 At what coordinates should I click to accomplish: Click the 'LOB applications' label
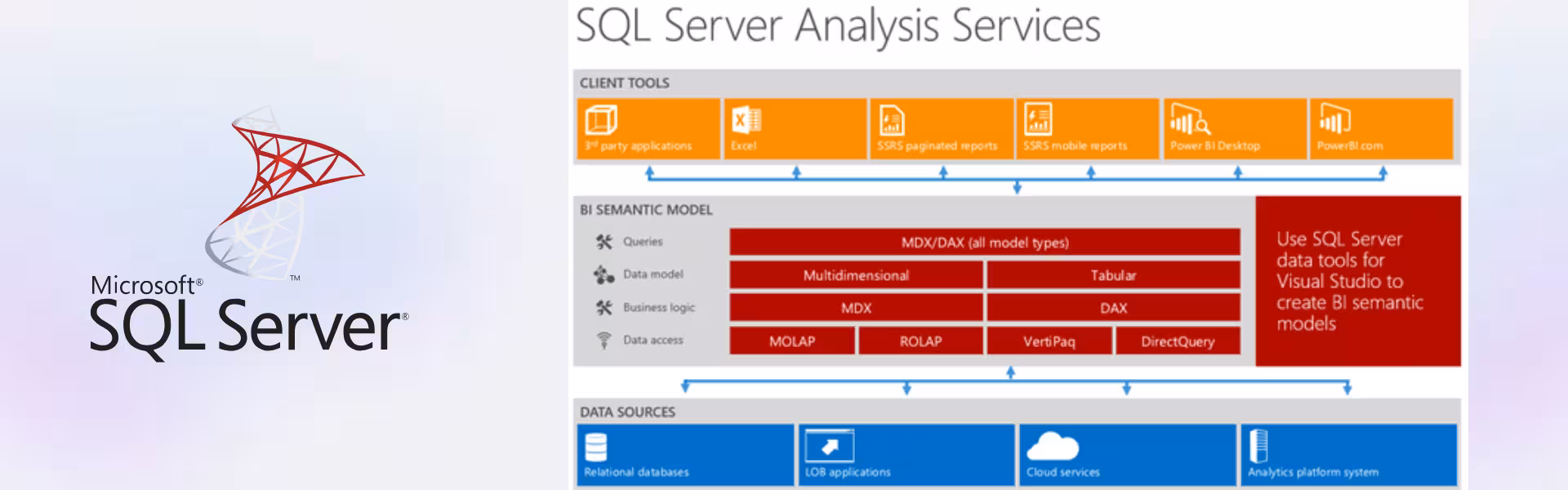[x=848, y=472]
